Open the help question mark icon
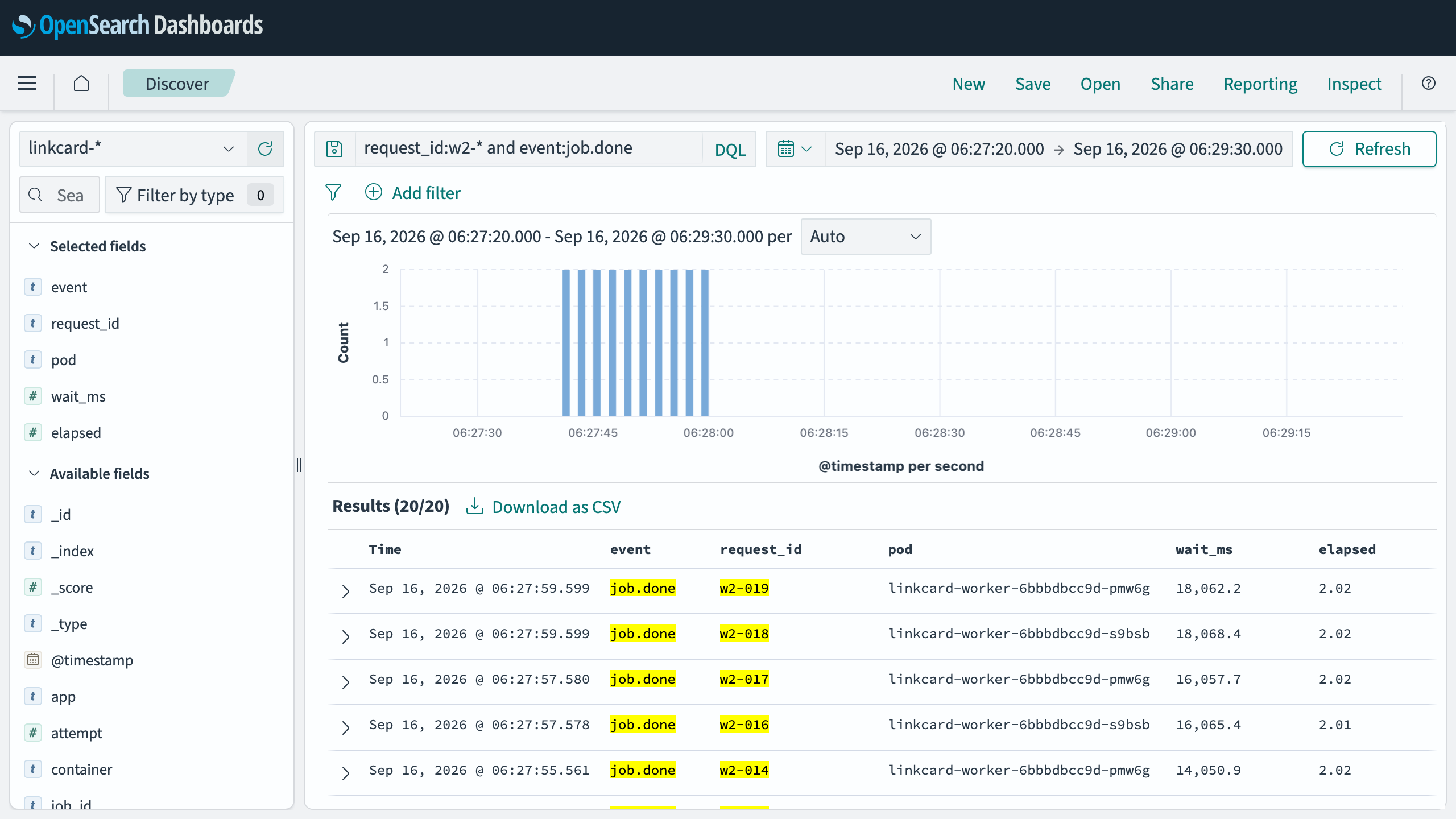 [x=1428, y=84]
